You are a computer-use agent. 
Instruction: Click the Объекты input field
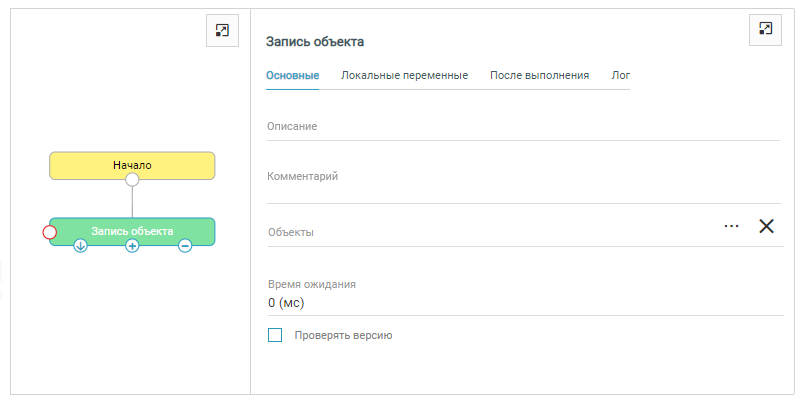tap(490, 232)
